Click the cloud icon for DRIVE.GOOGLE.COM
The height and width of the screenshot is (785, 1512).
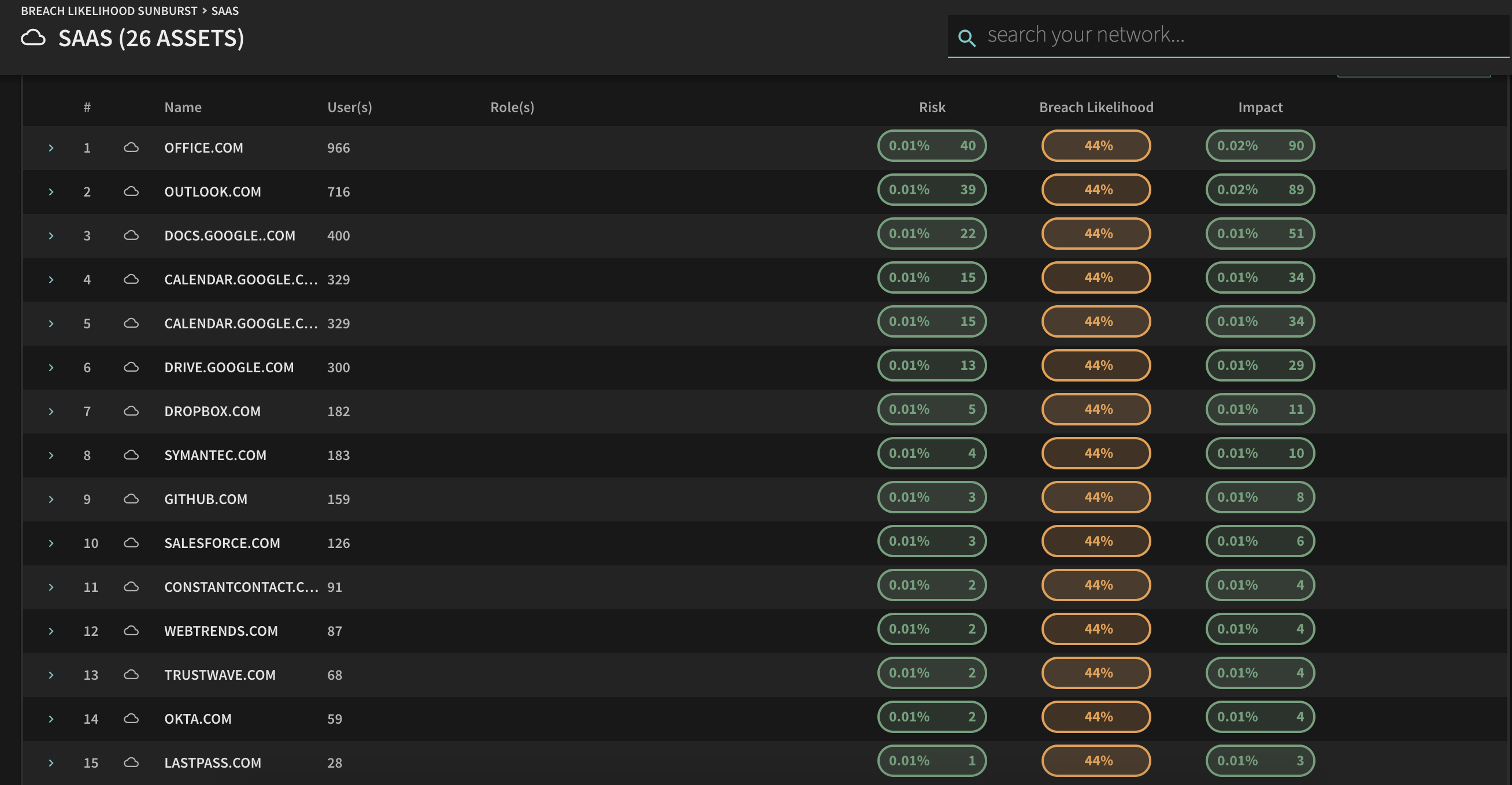point(131,367)
